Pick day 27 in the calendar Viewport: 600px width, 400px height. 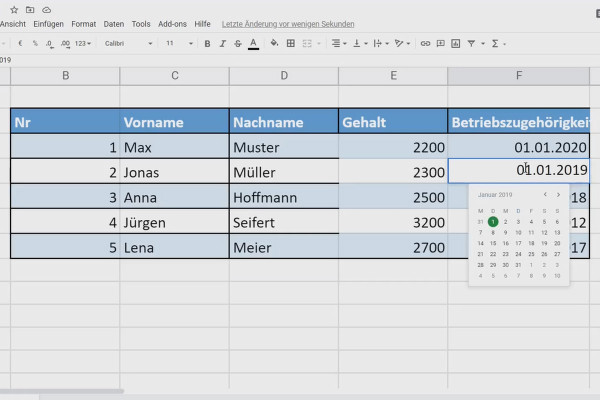557,254
